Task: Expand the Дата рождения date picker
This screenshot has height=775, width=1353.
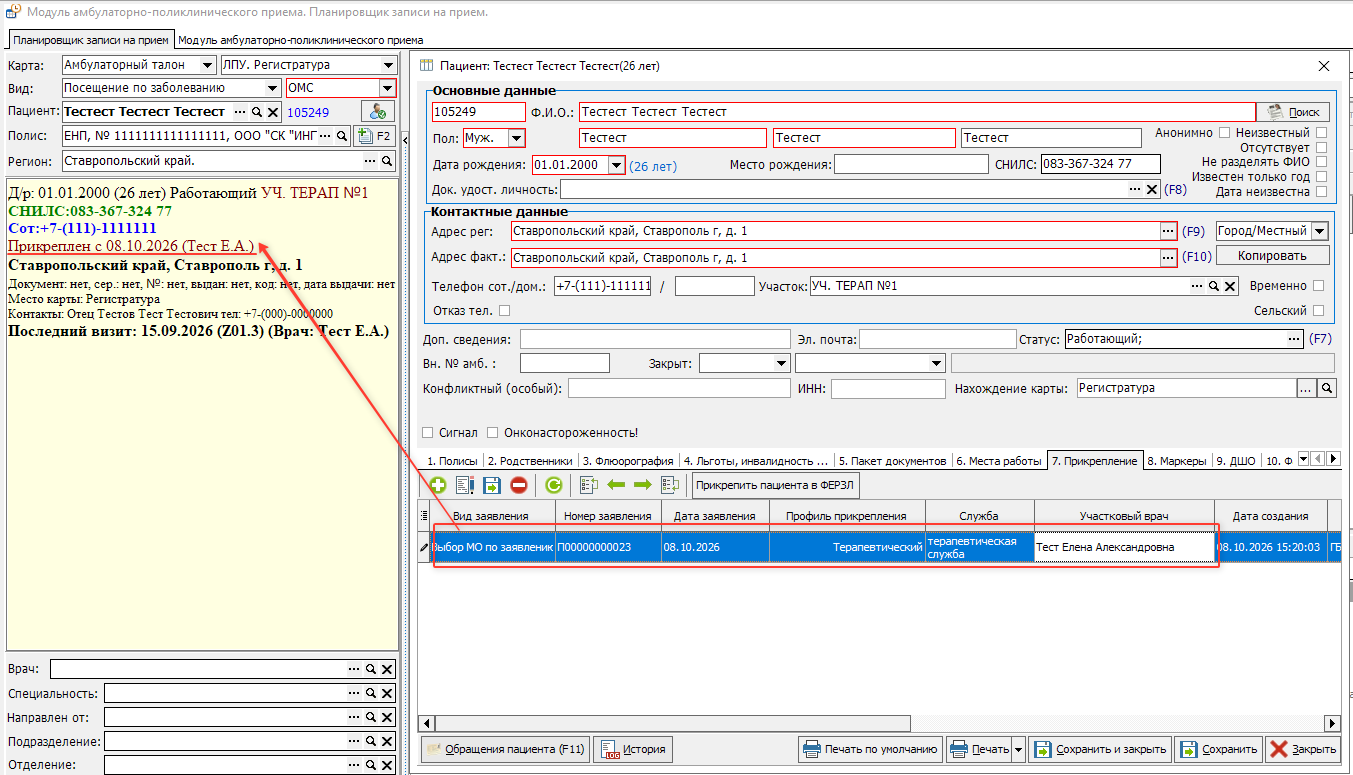Action: 616,165
